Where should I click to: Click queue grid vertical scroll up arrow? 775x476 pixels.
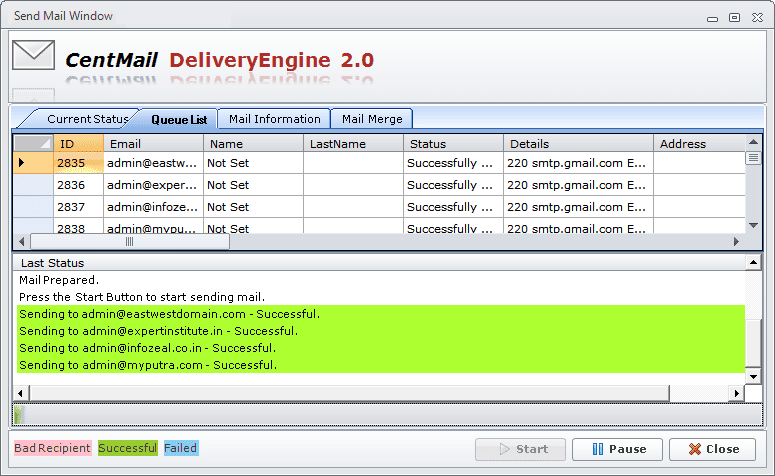[753, 142]
